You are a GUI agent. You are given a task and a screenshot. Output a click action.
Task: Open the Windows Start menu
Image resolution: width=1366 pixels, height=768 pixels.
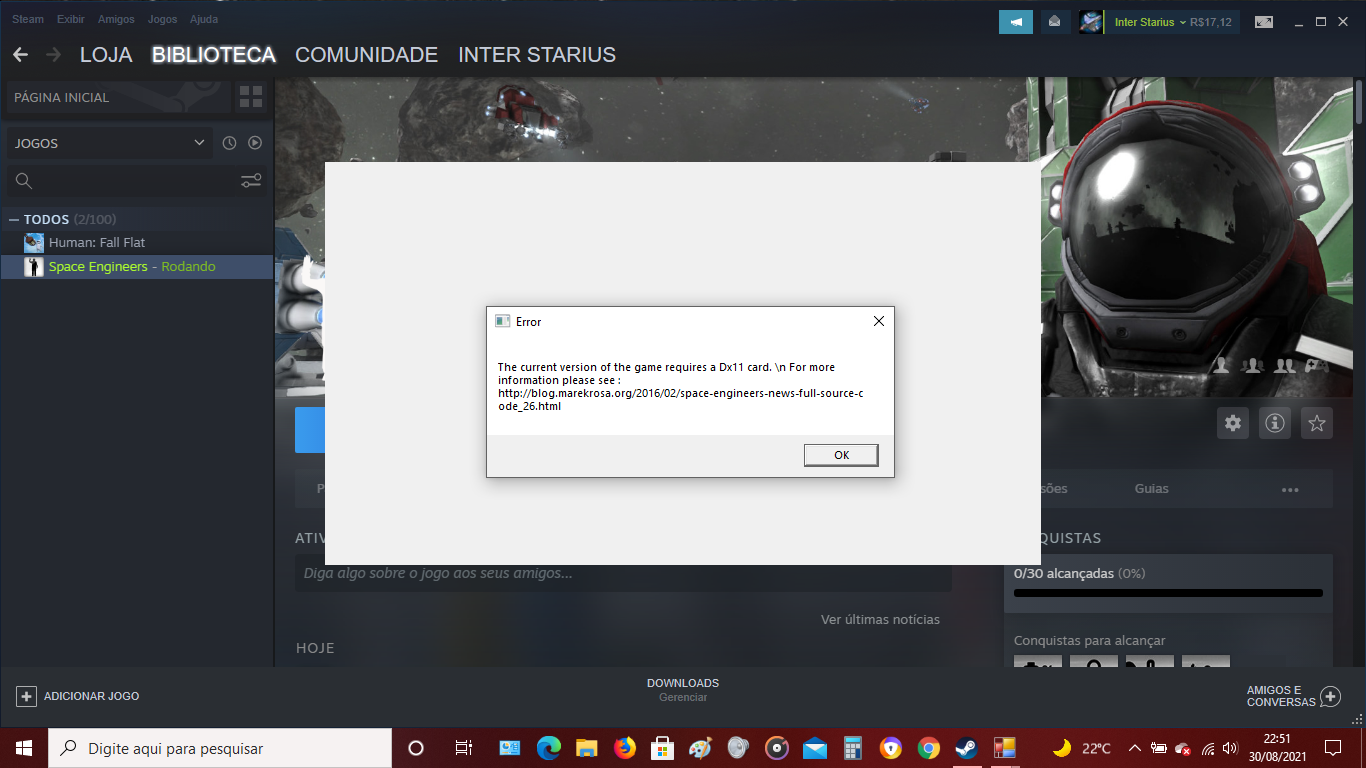click(24, 748)
